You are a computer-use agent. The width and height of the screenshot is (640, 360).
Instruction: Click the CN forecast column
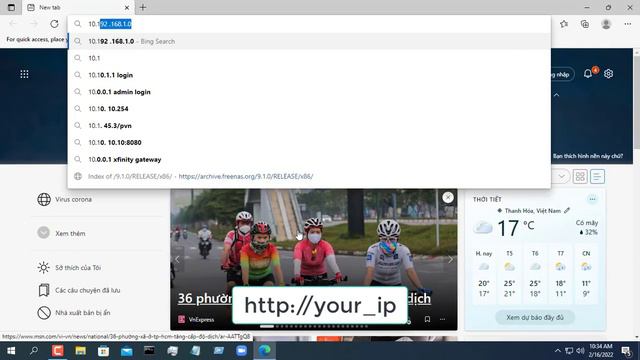click(586, 273)
